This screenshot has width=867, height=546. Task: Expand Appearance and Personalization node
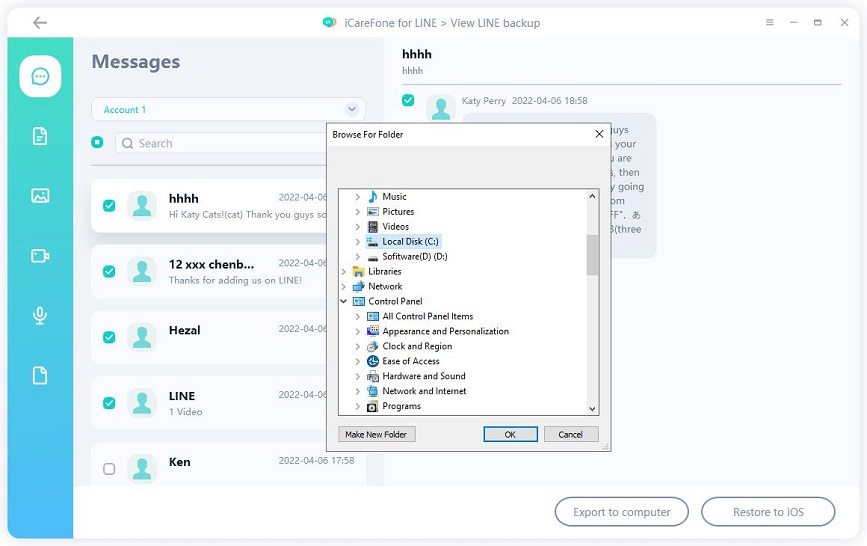coord(357,331)
